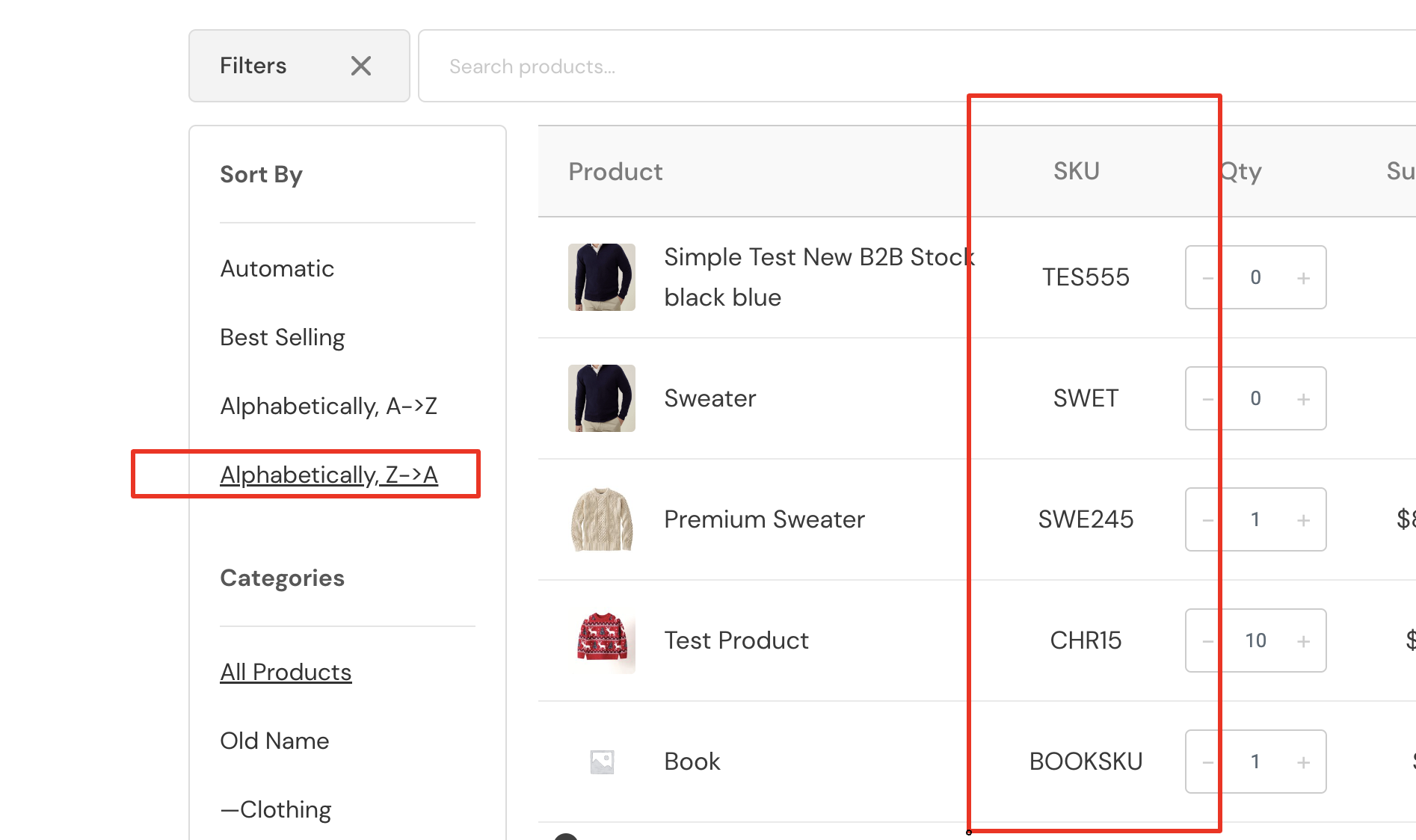Click the Qty column header
The image size is (1416, 840).
pos(1240,172)
